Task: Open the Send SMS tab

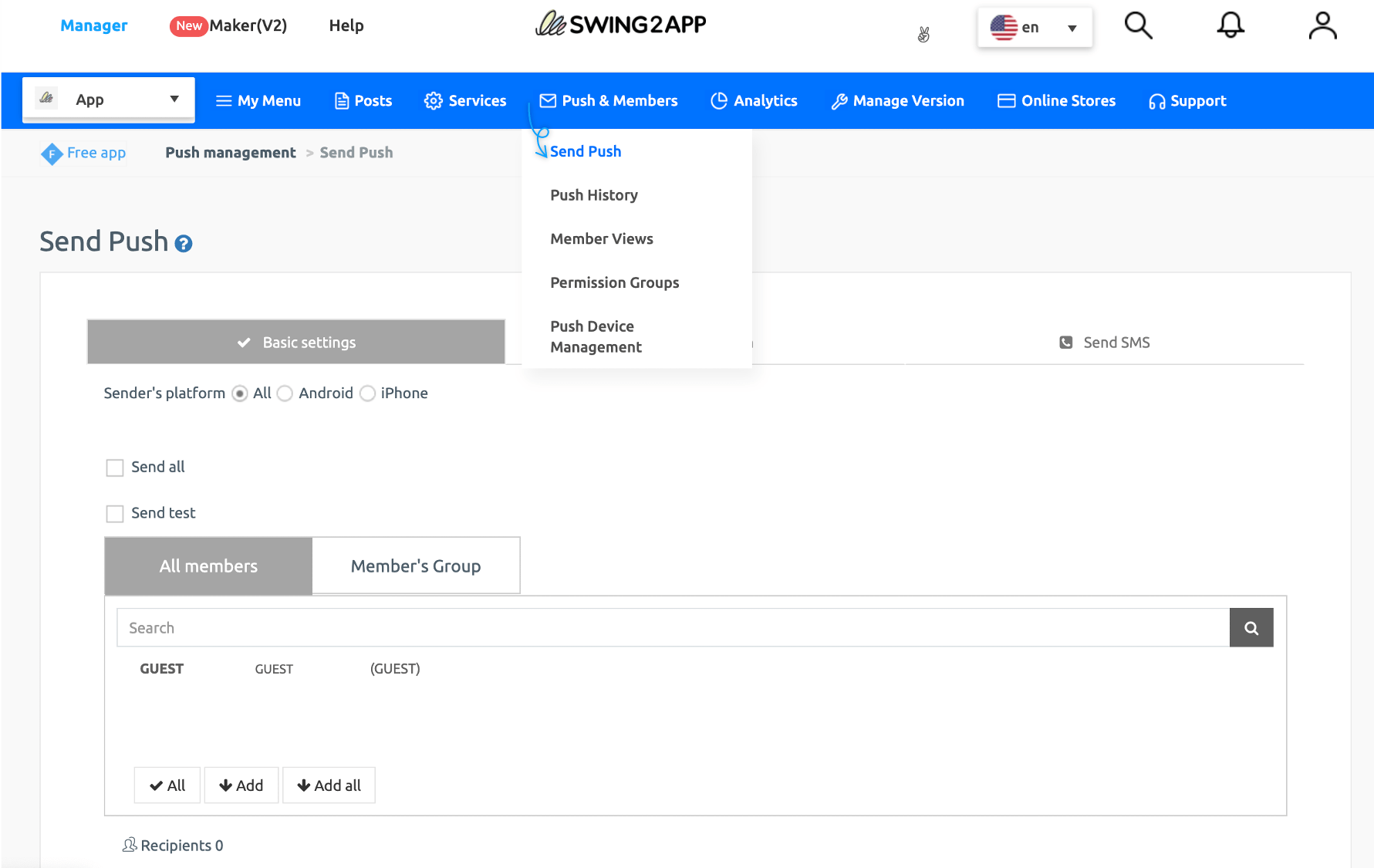Action: coord(1105,343)
